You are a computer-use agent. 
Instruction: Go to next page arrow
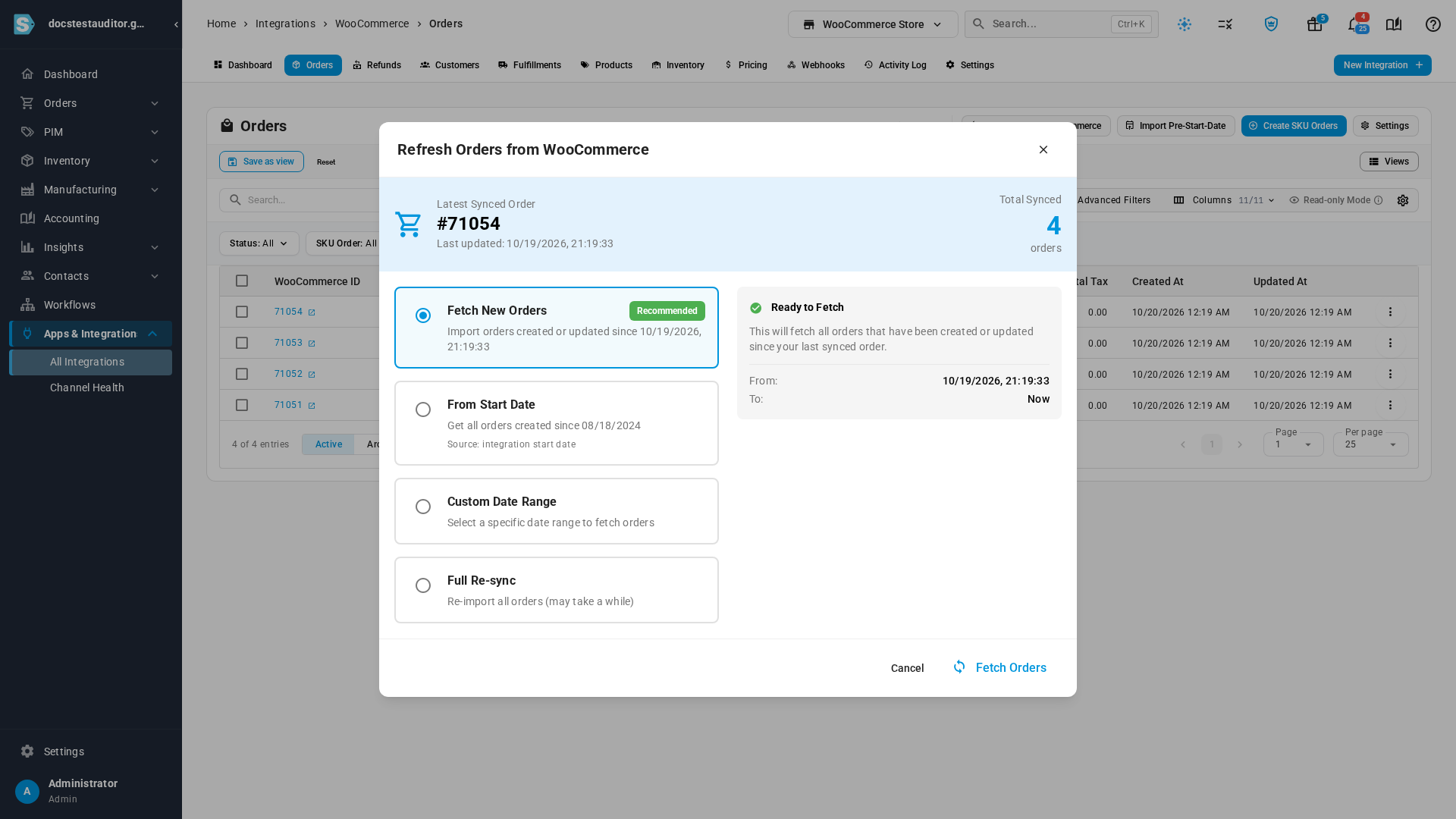(1240, 444)
